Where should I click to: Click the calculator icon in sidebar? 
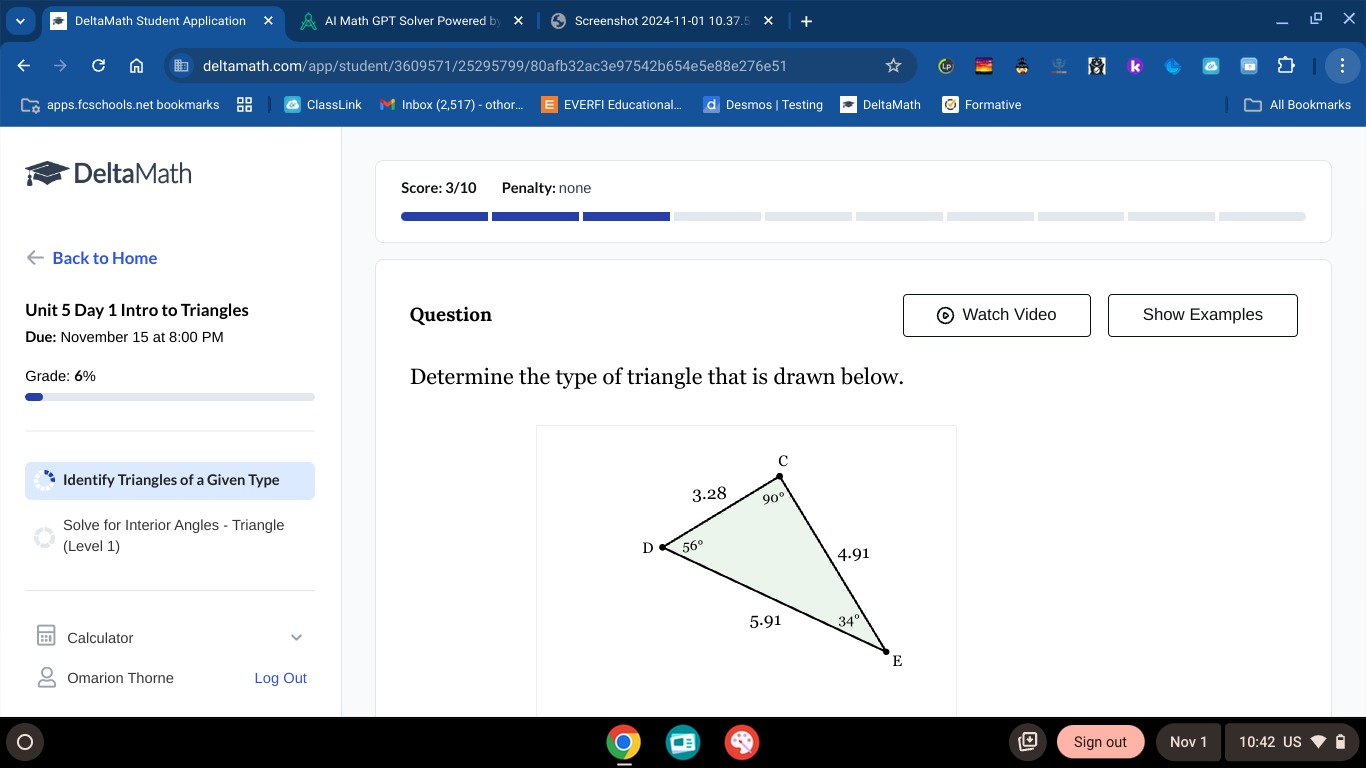(x=45, y=636)
